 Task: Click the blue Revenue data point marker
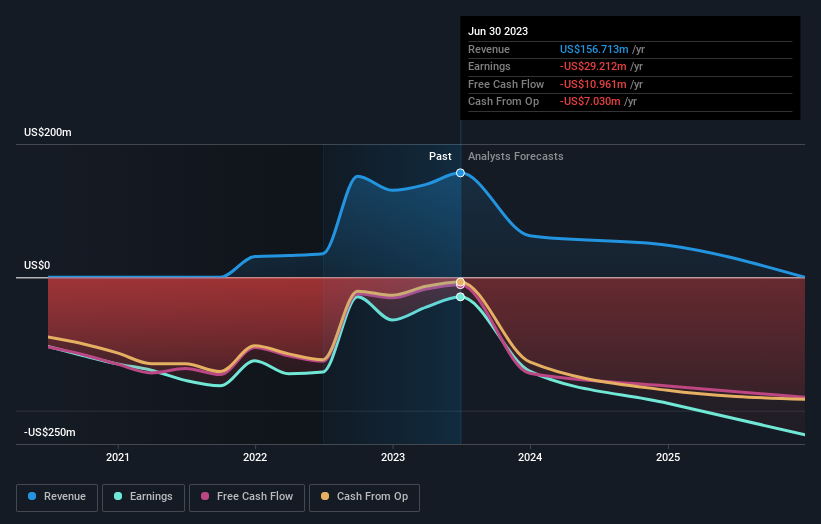460,173
